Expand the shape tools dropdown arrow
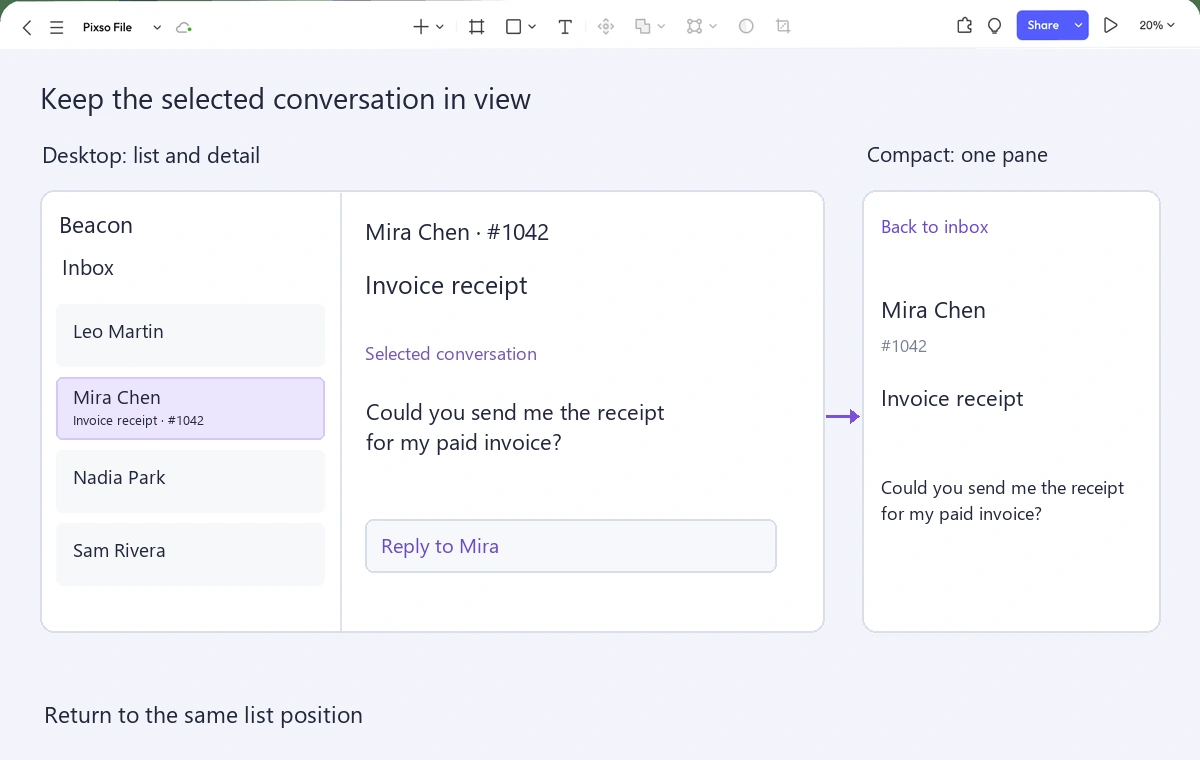Screen dimensions: 1200x760 [x=532, y=27]
